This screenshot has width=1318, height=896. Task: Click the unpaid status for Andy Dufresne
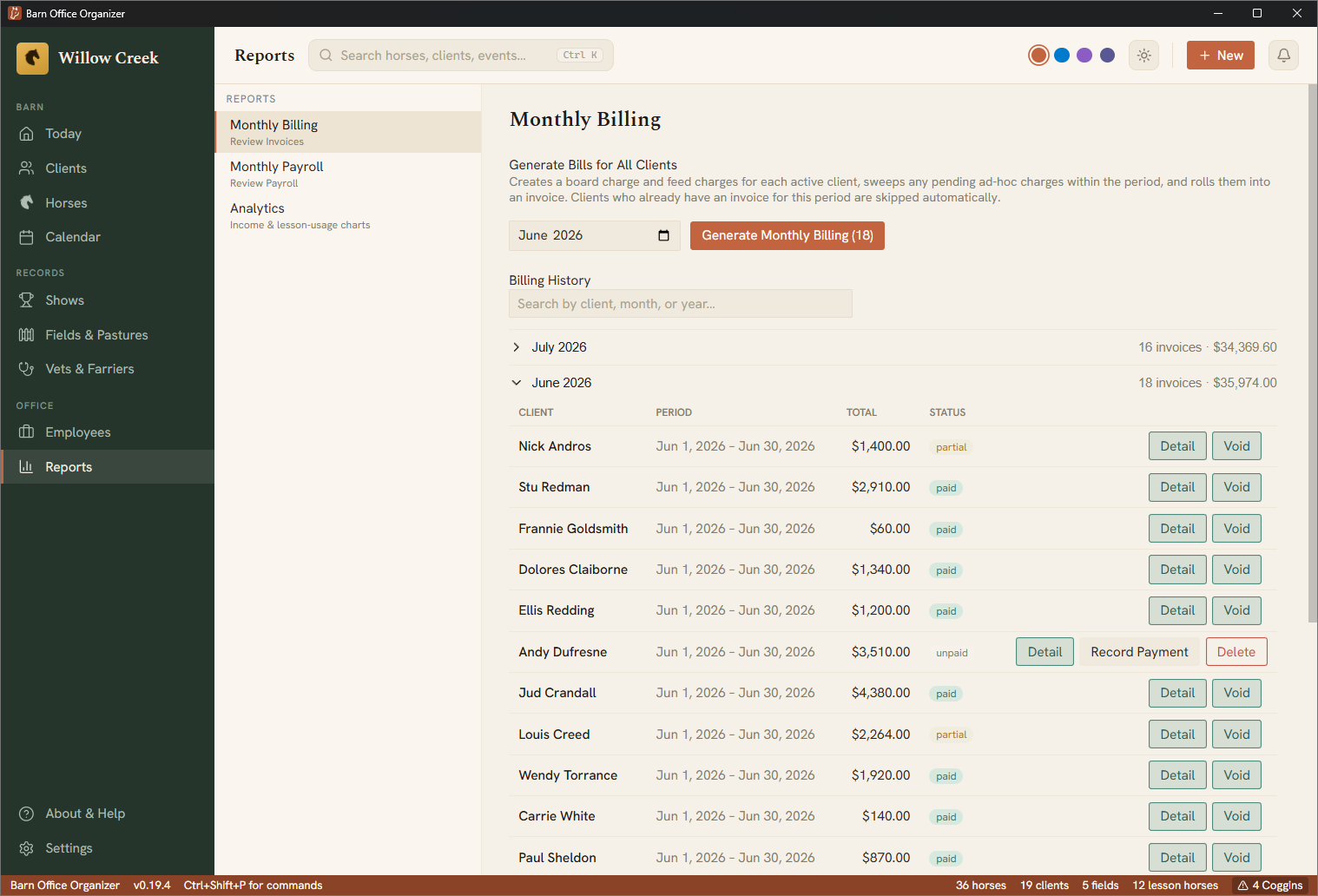[x=952, y=653]
